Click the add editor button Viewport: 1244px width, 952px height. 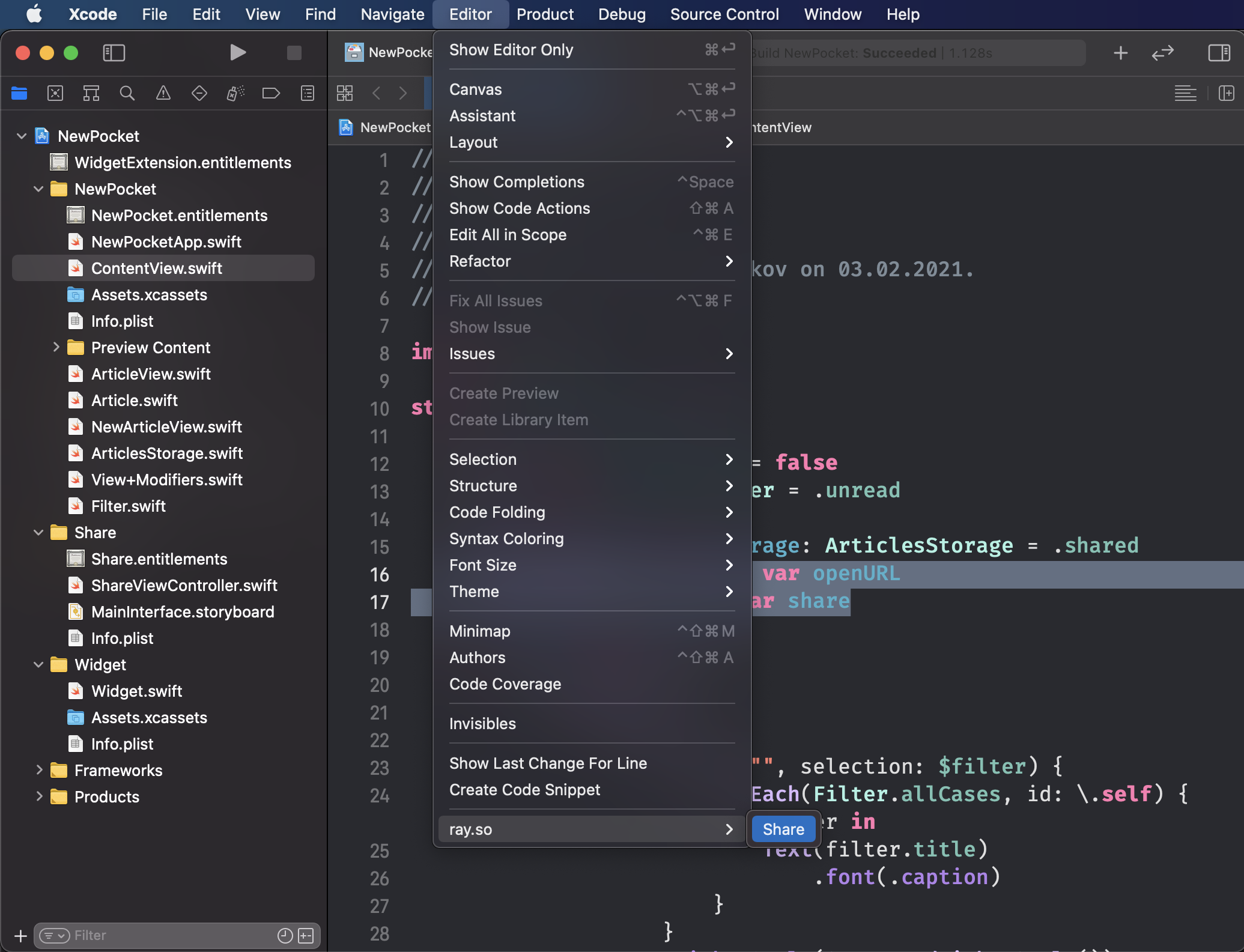[x=1120, y=51]
